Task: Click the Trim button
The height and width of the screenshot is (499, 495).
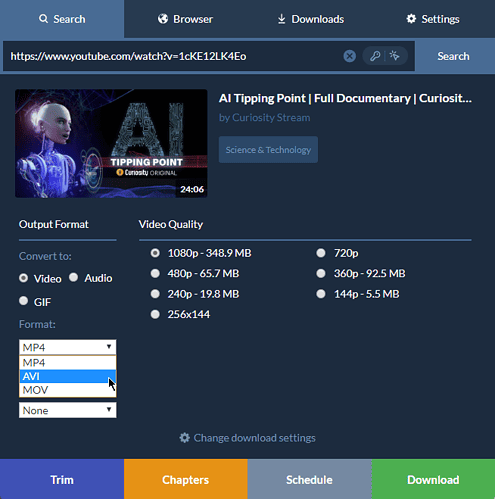Action: (x=62, y=479)
